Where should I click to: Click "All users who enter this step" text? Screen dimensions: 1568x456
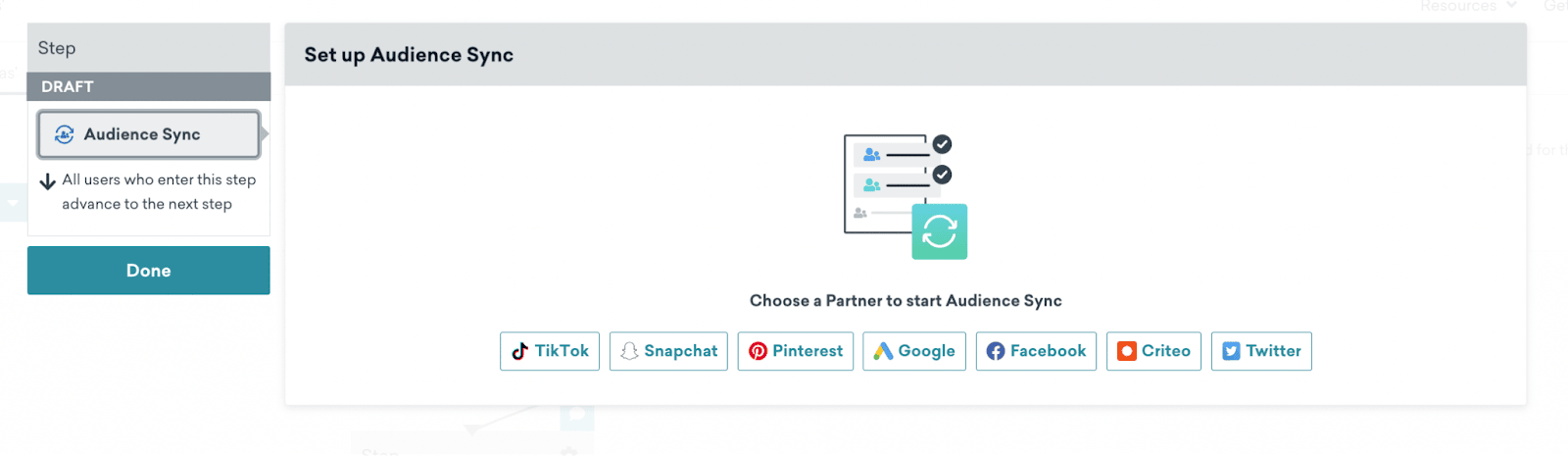(x=159, y=179)
